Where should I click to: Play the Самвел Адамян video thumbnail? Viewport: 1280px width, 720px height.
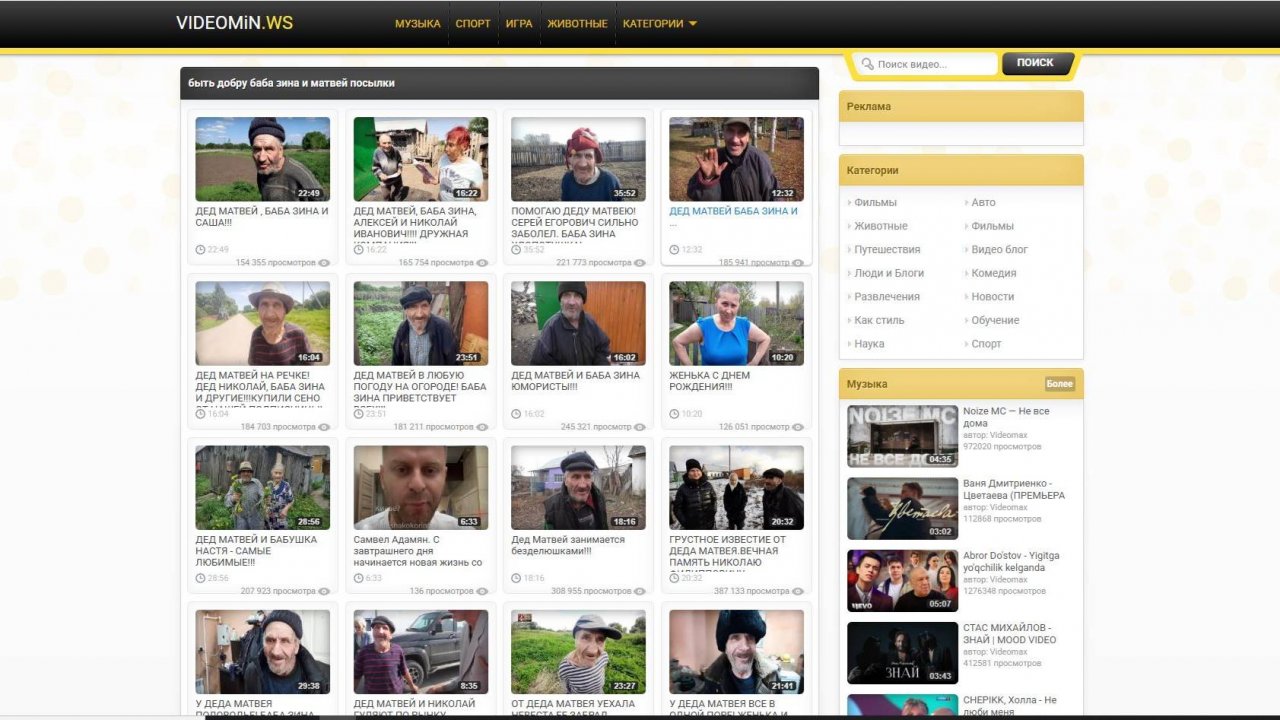tap(420, 488)
